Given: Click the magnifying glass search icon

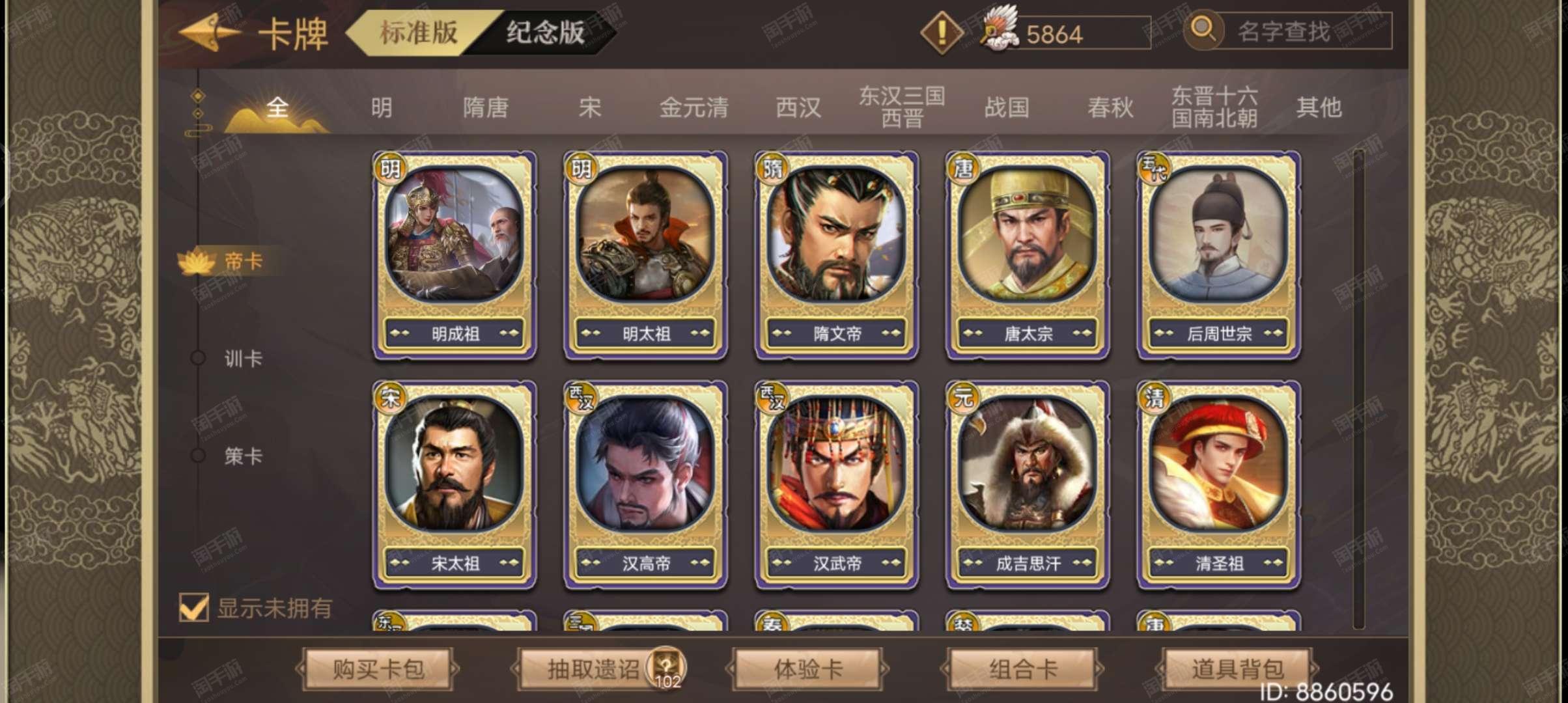Looking at the screenshot, I should point(1202,29).
